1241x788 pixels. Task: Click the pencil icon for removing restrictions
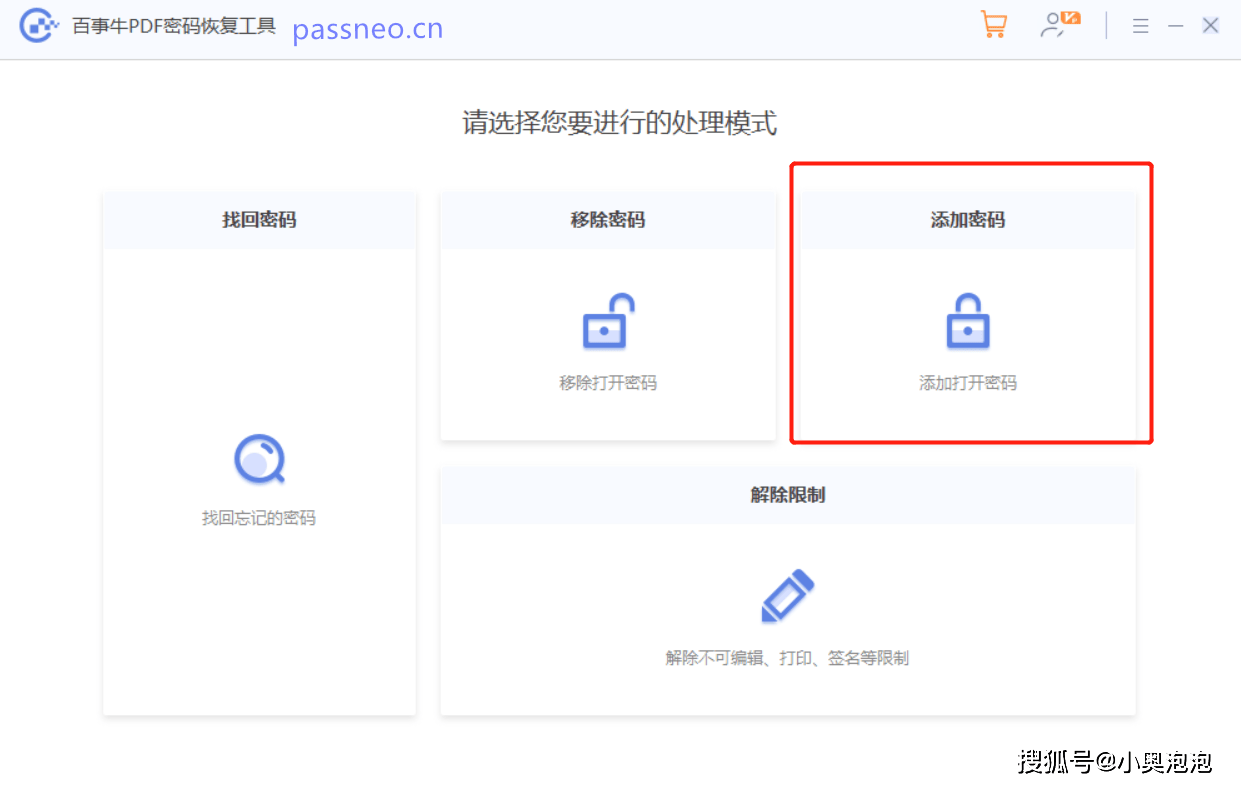(788, 596)
